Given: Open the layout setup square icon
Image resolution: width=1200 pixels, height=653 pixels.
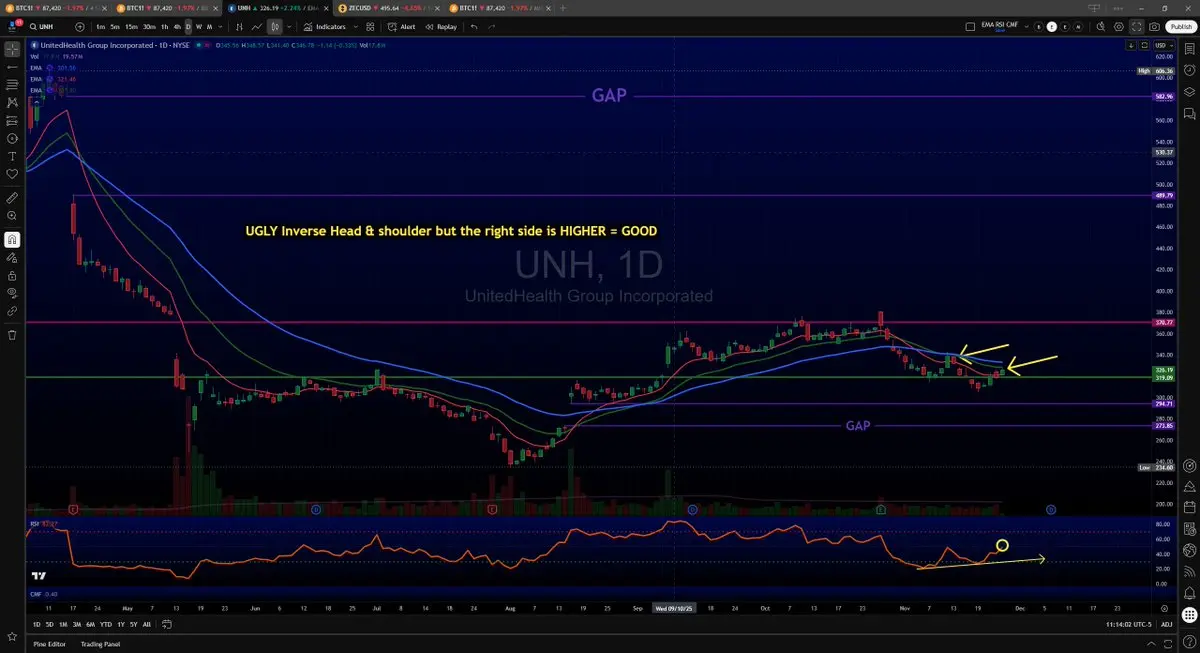Looking at the screenshot, I should pos(970,27).
